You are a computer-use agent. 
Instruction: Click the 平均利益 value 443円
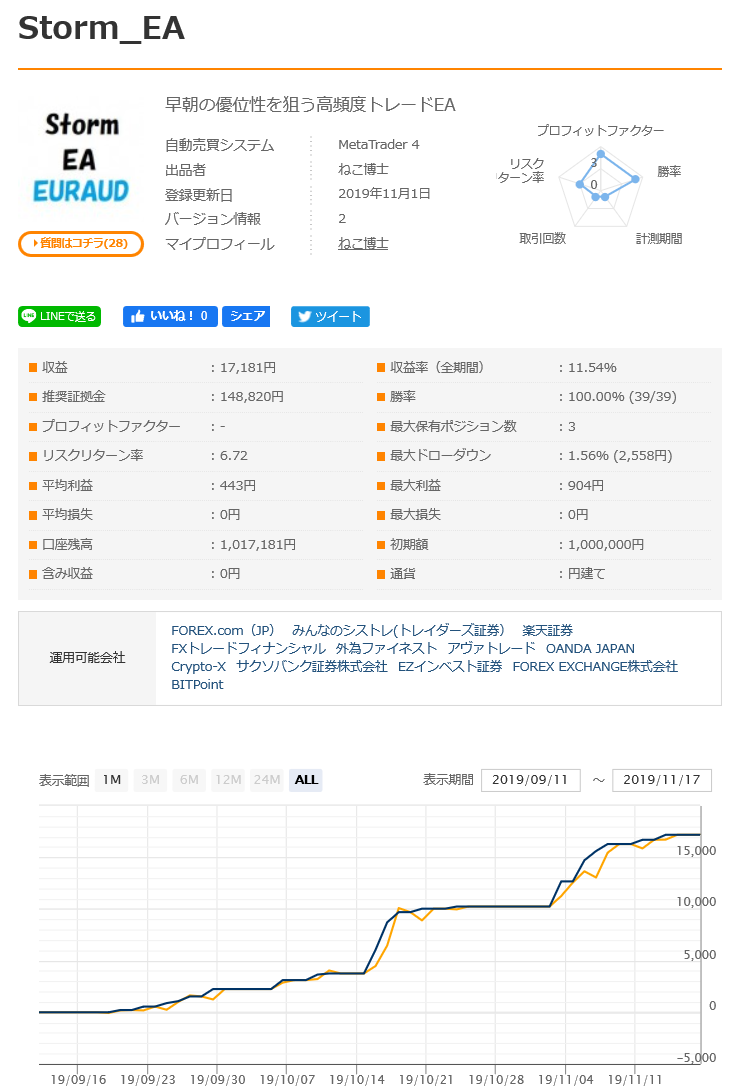(238, 486)
